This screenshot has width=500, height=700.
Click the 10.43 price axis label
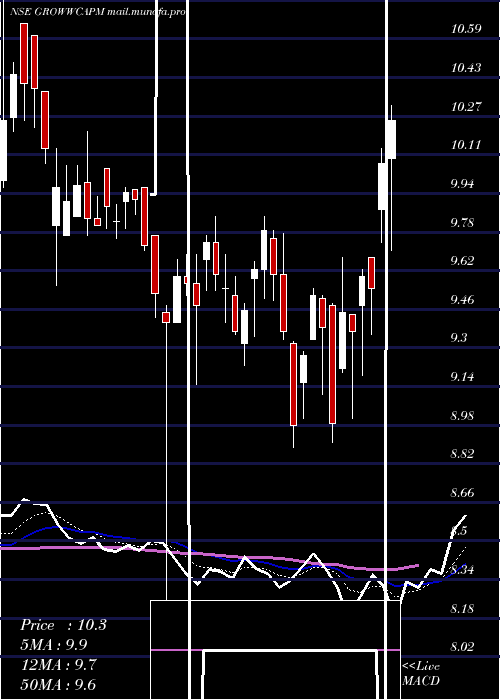[466, 68]
